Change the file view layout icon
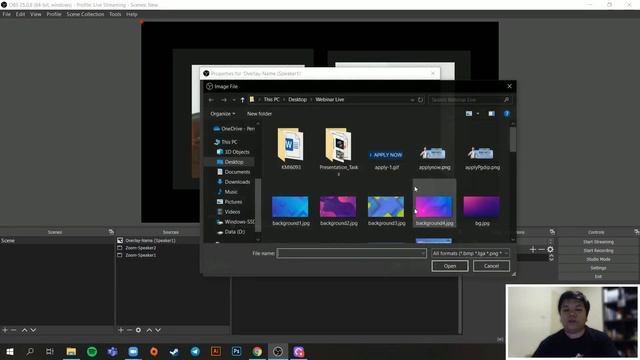The height and width of the screenshot is (360, 640). click(469, 114)
